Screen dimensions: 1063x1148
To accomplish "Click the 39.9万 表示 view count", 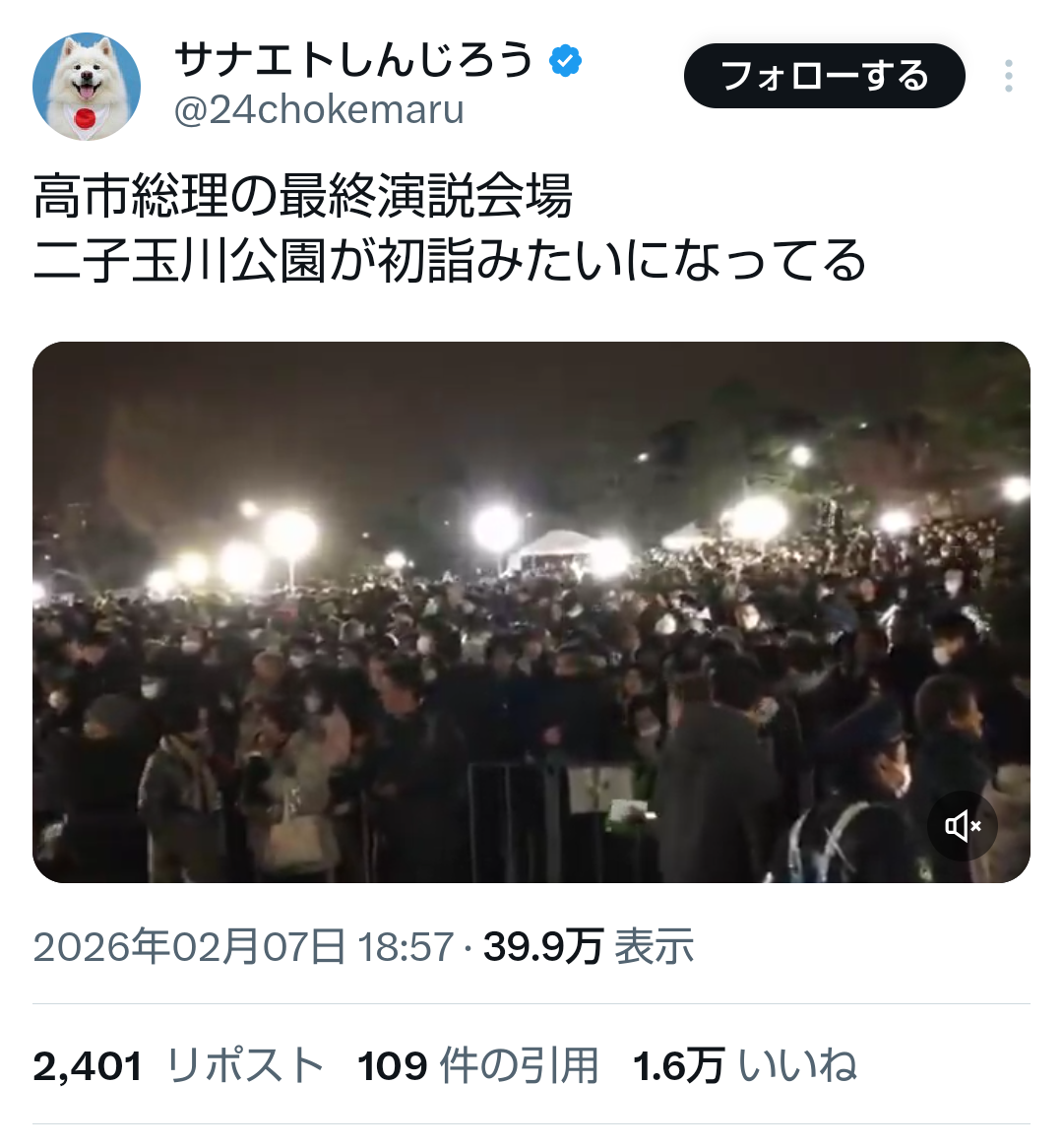I will click(588, 947).
